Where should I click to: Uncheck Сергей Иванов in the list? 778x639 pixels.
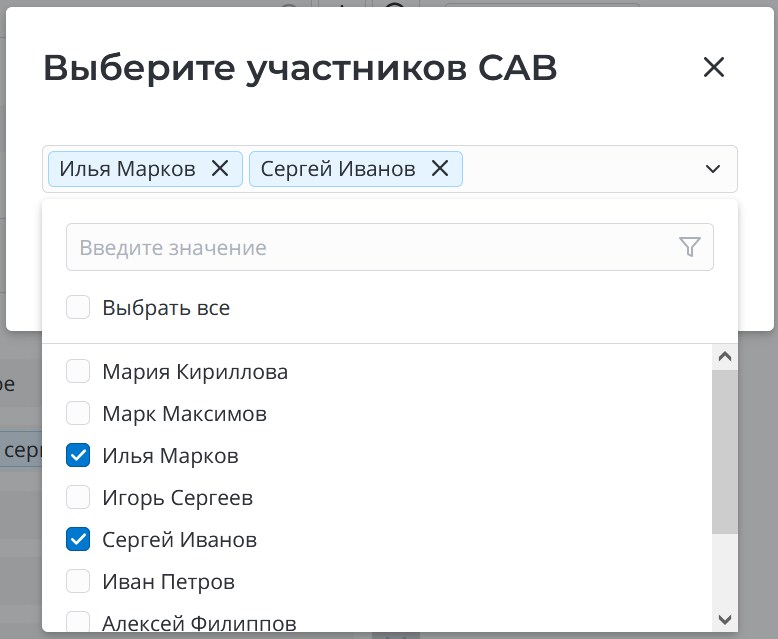pos(78,540)
